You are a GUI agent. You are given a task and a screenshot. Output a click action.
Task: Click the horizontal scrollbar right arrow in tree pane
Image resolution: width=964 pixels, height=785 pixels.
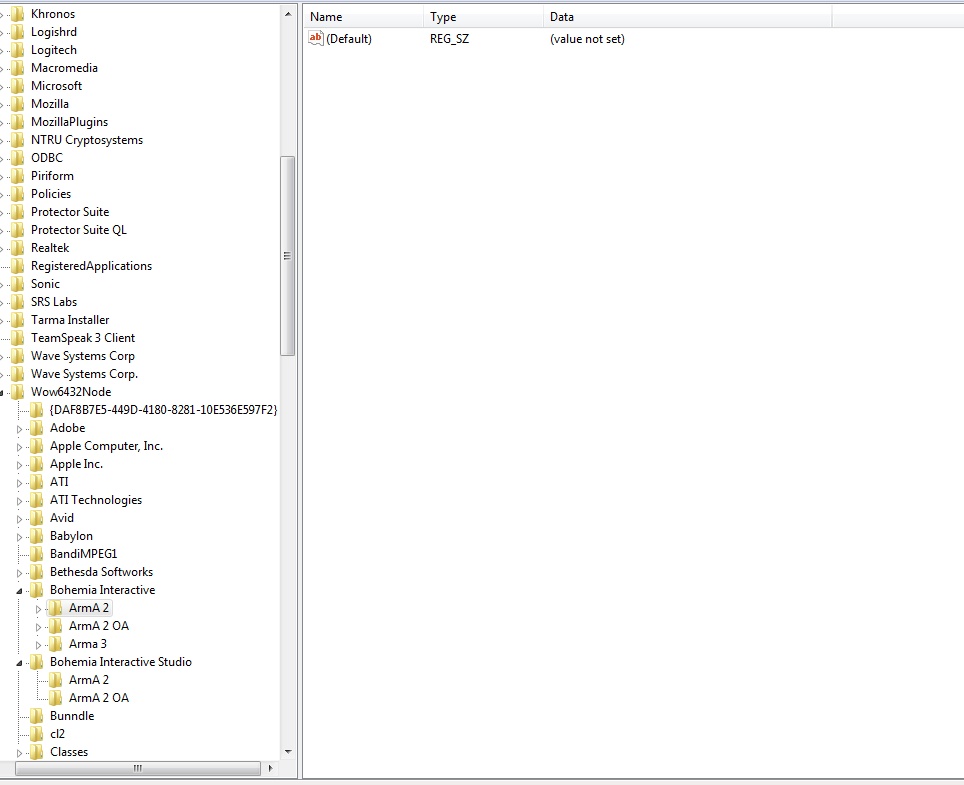269,768
